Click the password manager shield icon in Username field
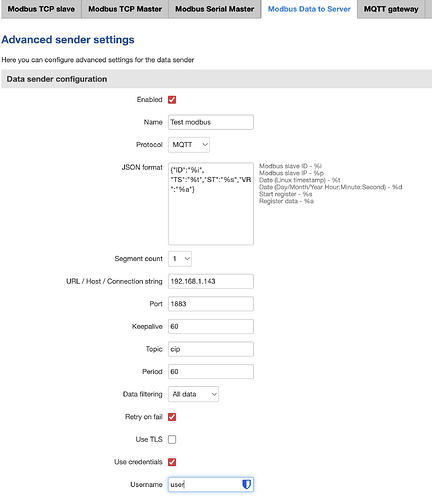This screenshot has width=432, height=499. pyautogui.click(x=246, y=484)
